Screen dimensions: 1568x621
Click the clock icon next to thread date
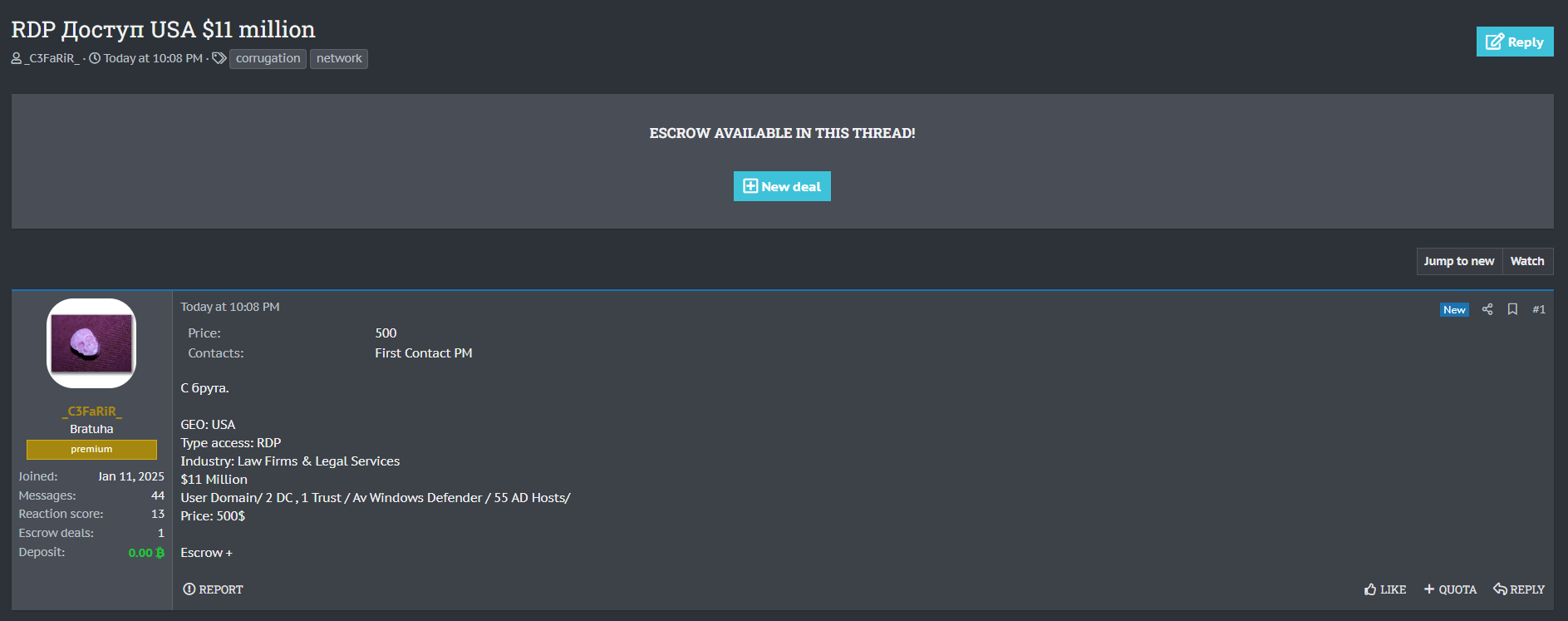coord(95,58)
